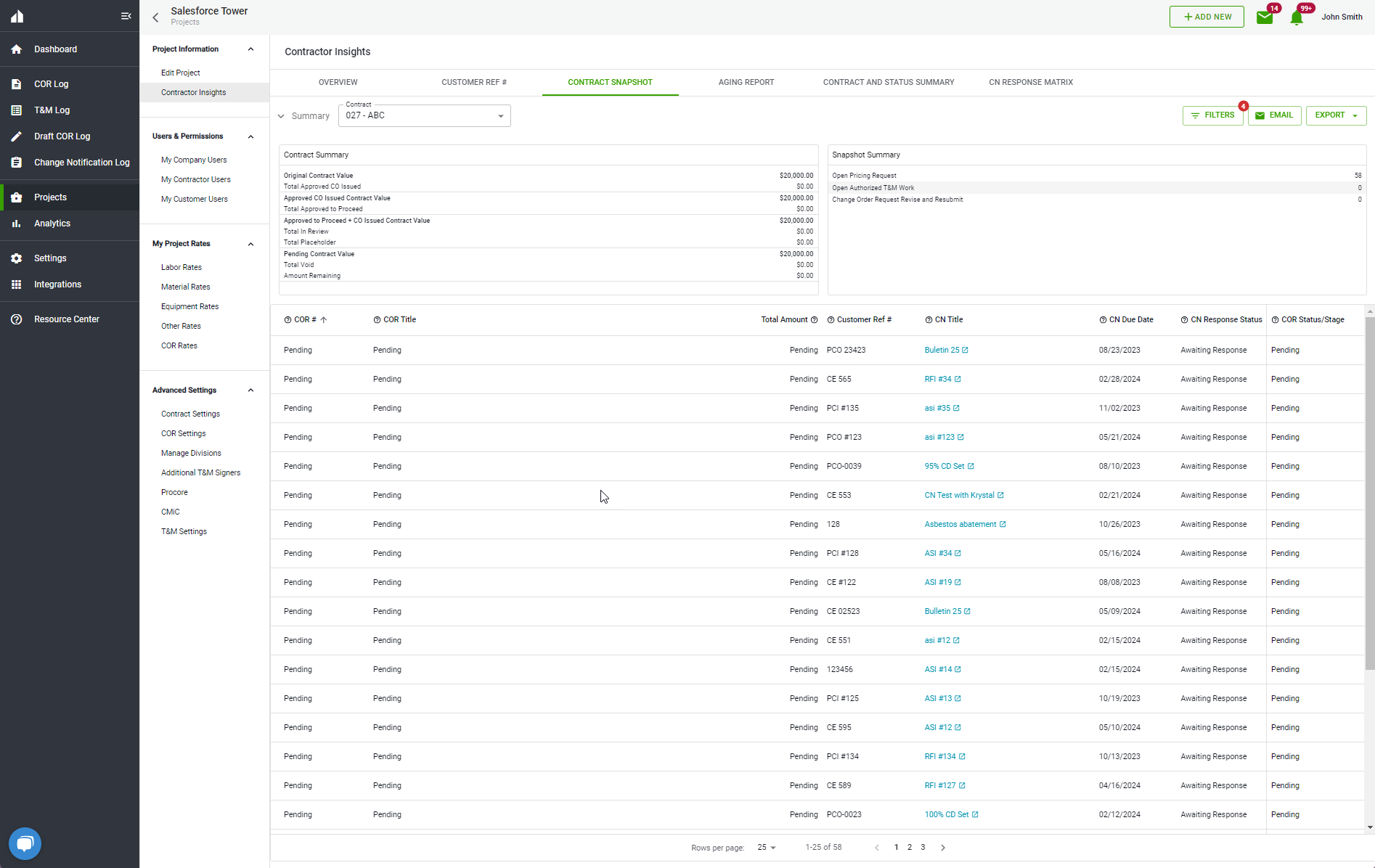Open the Resource Center
Image resolution: width=1375 pixels, height=868 pixels.
point(66,319)
